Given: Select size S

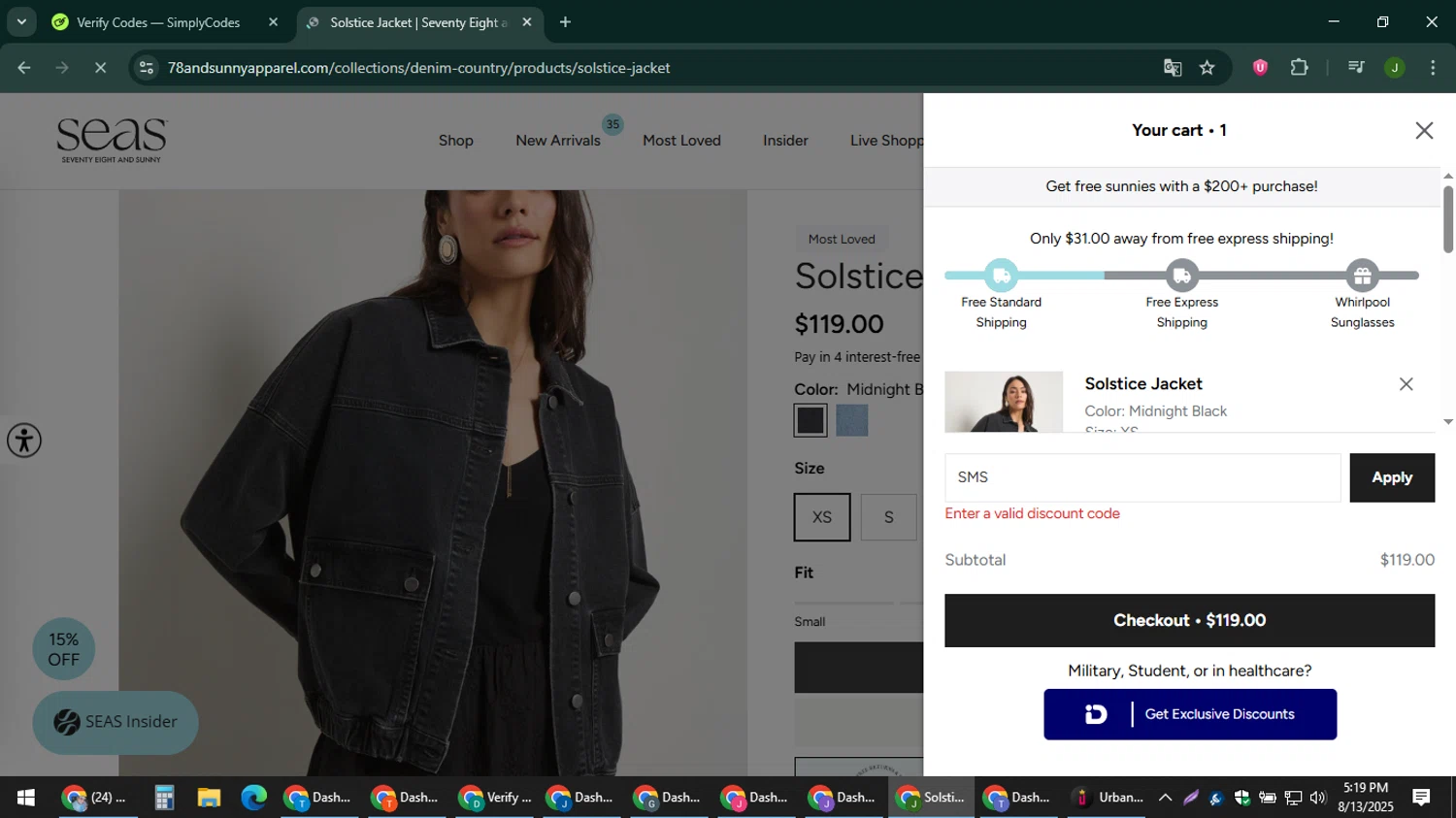Looking at the screenshot, I should coord(888,517).
